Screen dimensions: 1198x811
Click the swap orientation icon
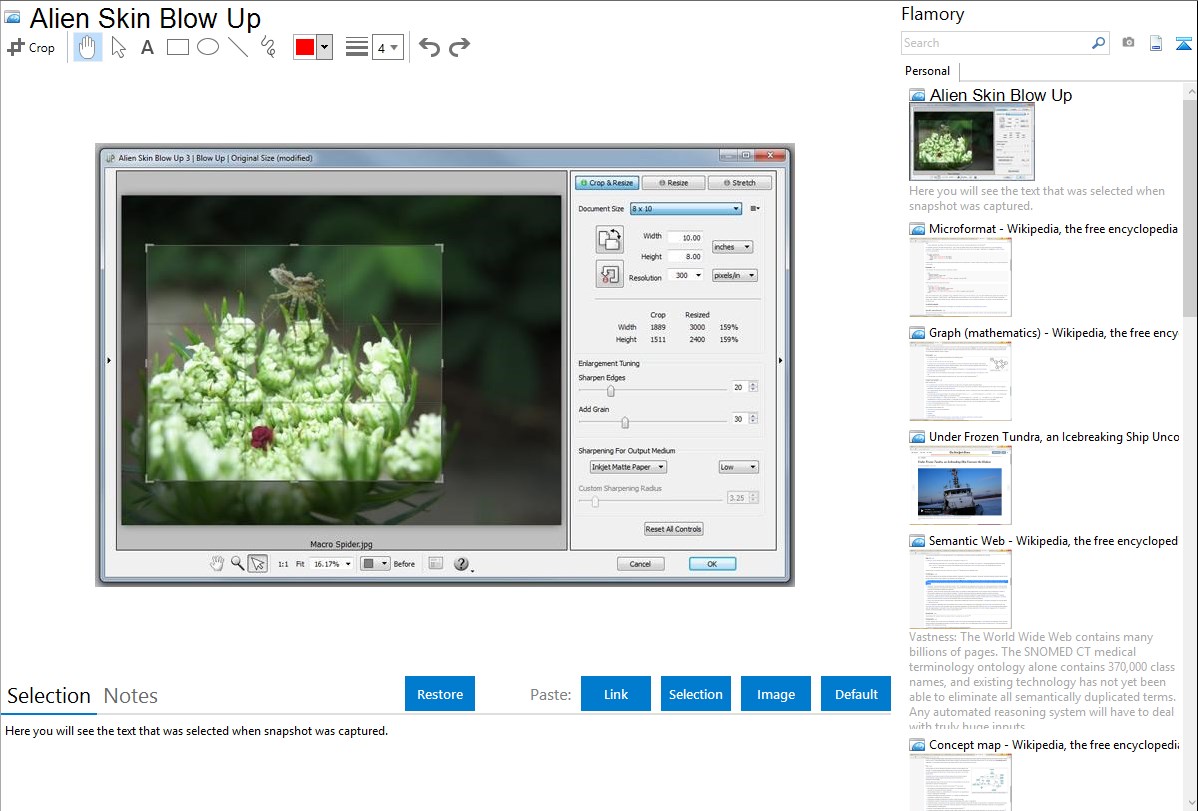(x=610, y=239)
